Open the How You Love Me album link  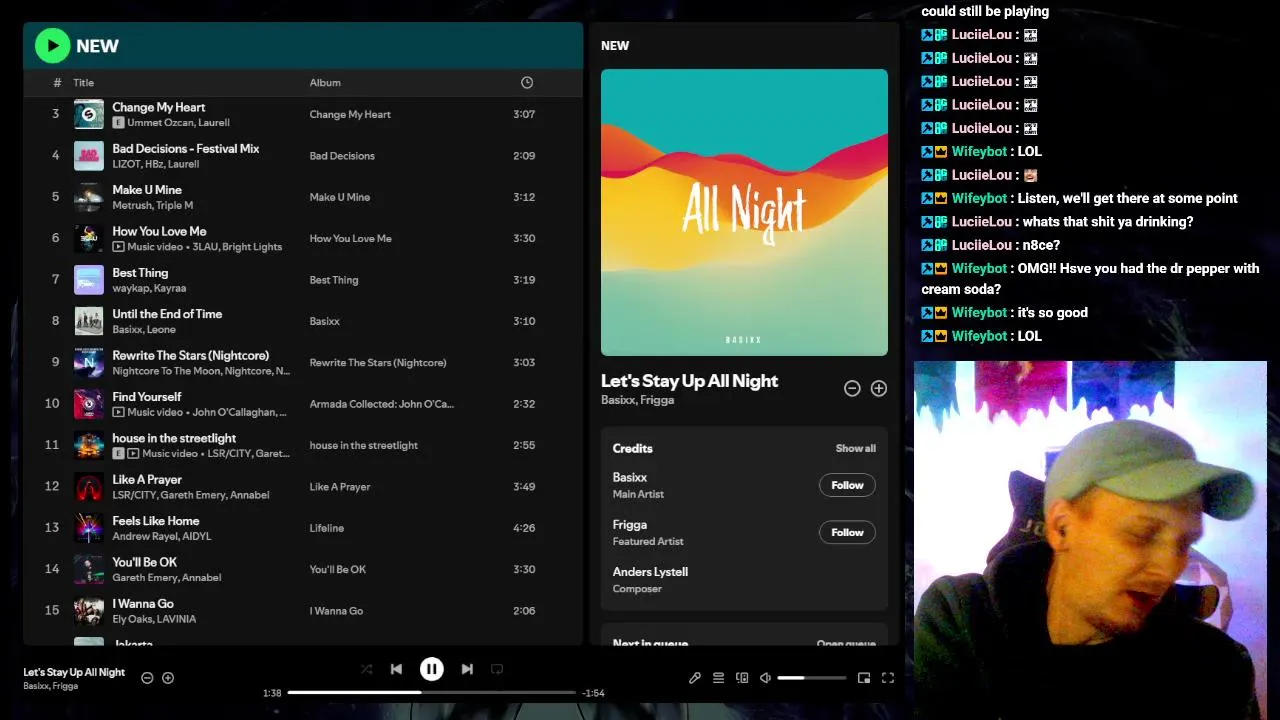click(x=350, y=239)
